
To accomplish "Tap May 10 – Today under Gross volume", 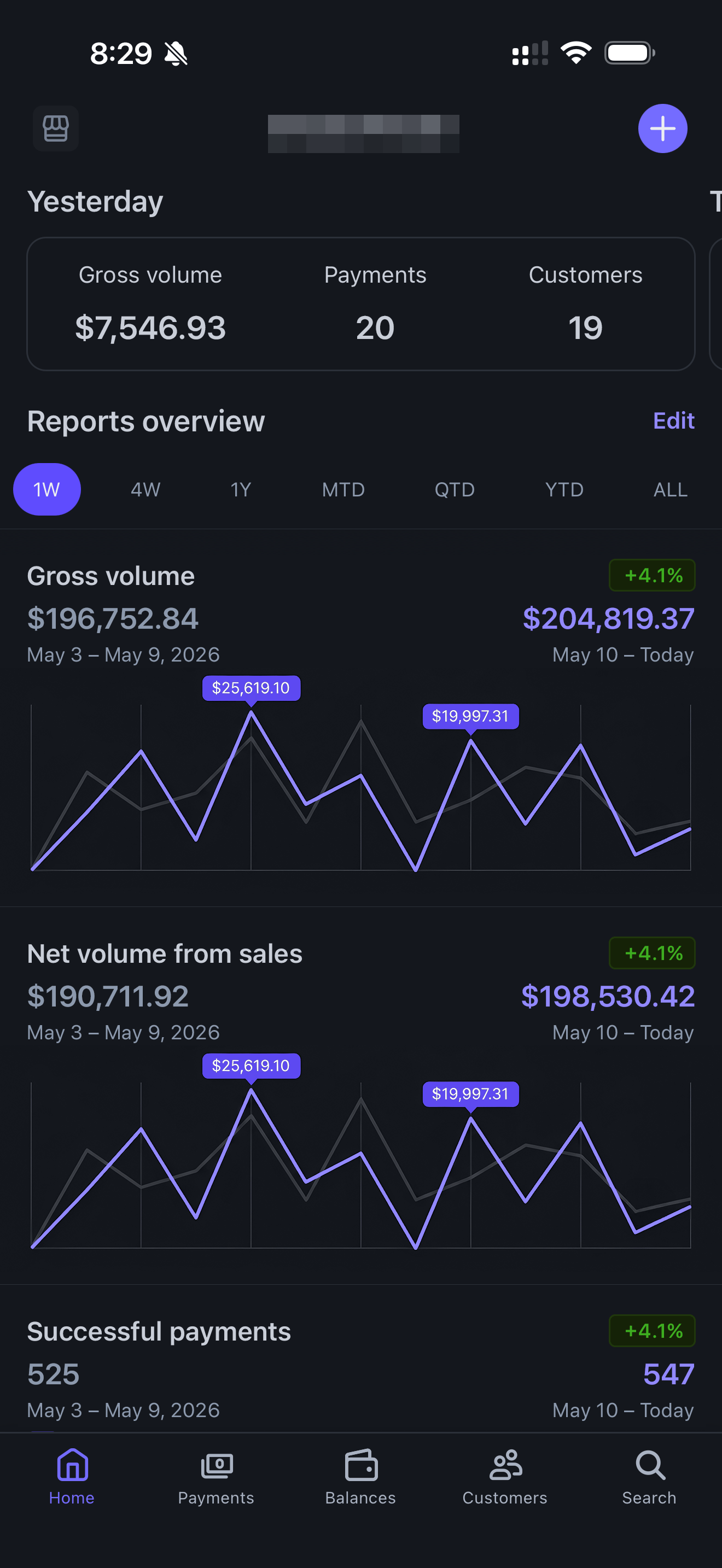I will click(624, 655).
